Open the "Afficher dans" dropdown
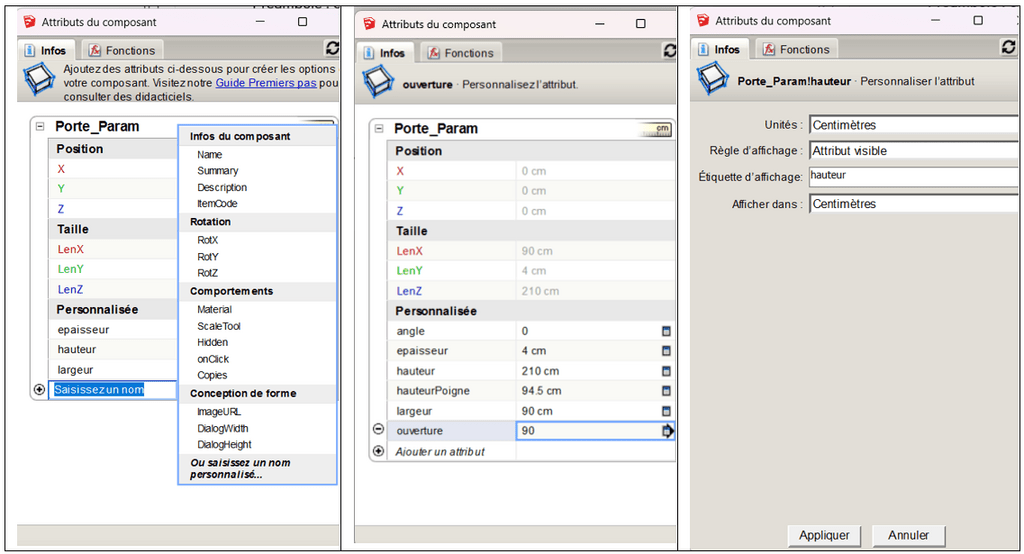This screenshot has width=1024, height=554. point(914,204)
